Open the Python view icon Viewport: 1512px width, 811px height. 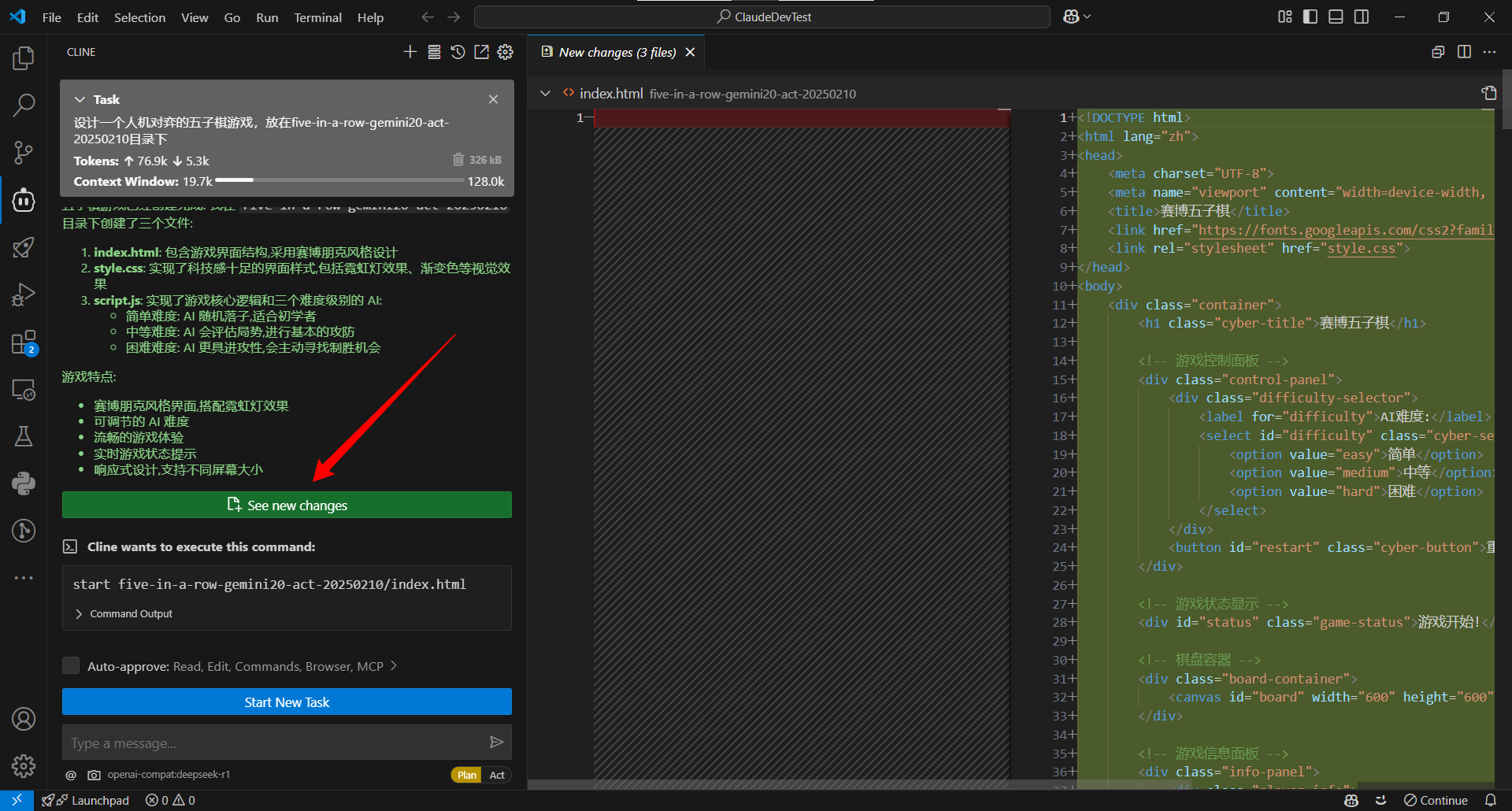24,483
